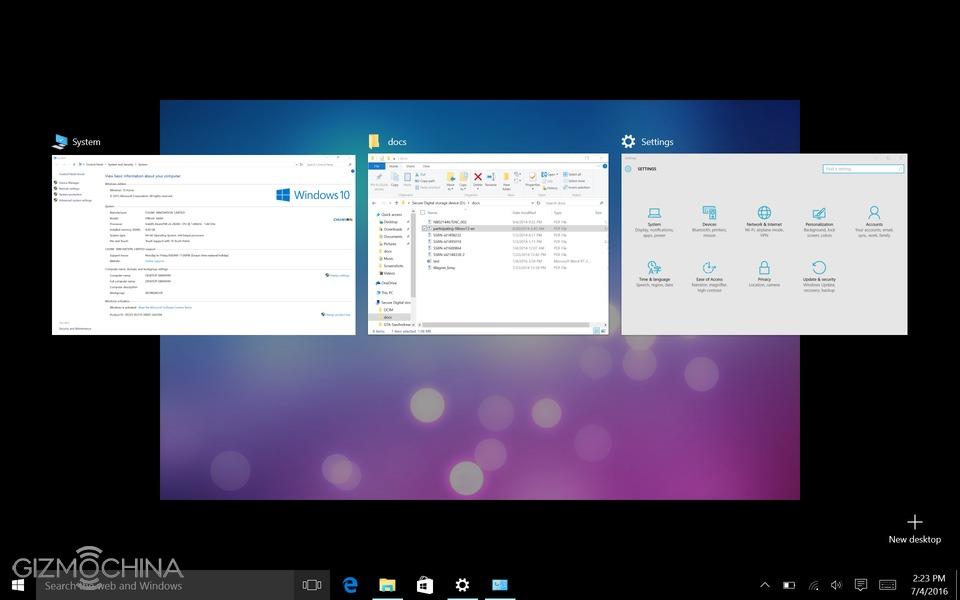This screenshot has height=600, width=960.
Task: Show the touch keyboard from the tray
Action: 887,584
